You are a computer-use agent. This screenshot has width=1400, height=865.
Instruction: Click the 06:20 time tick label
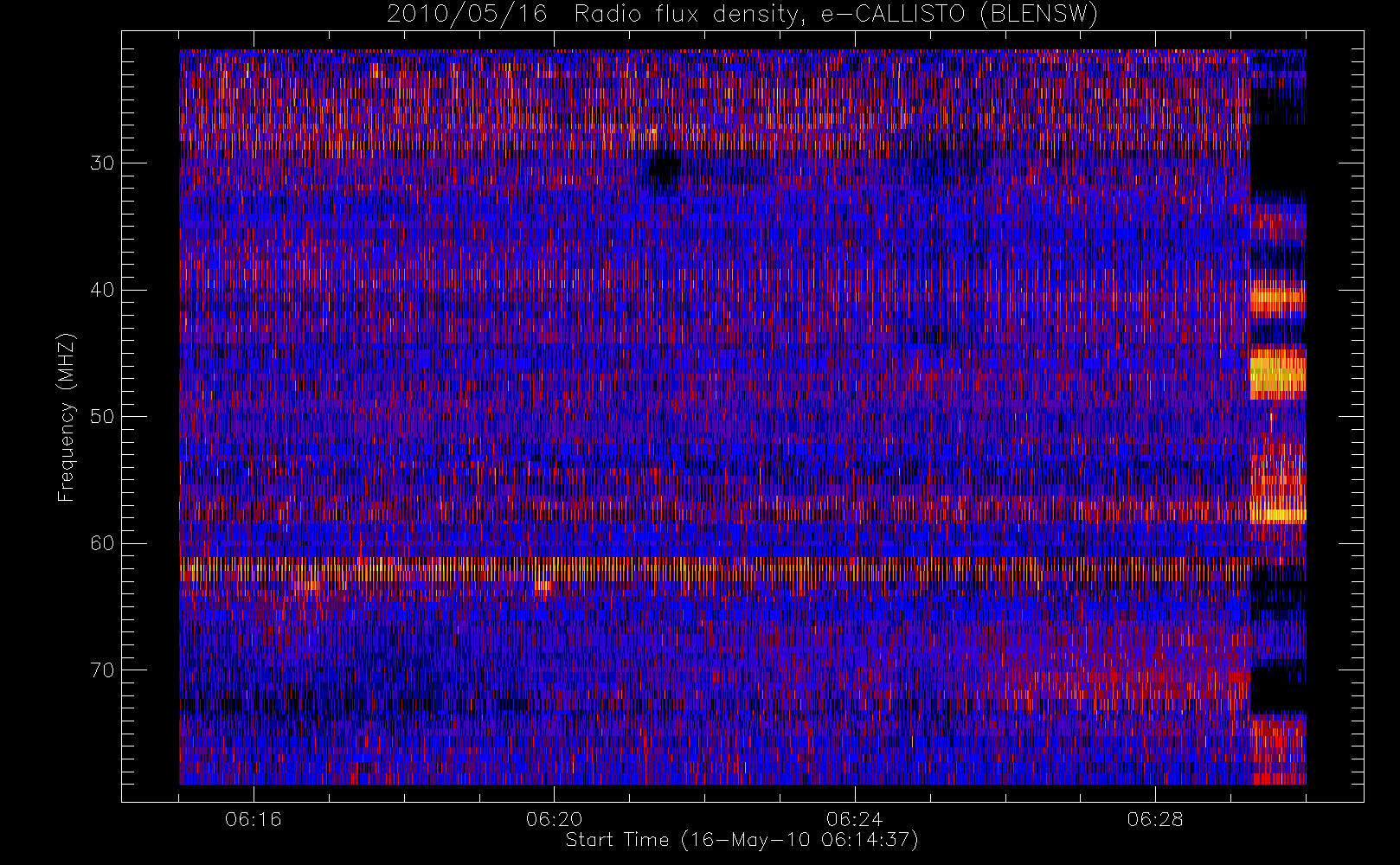(x=554, y=819)
